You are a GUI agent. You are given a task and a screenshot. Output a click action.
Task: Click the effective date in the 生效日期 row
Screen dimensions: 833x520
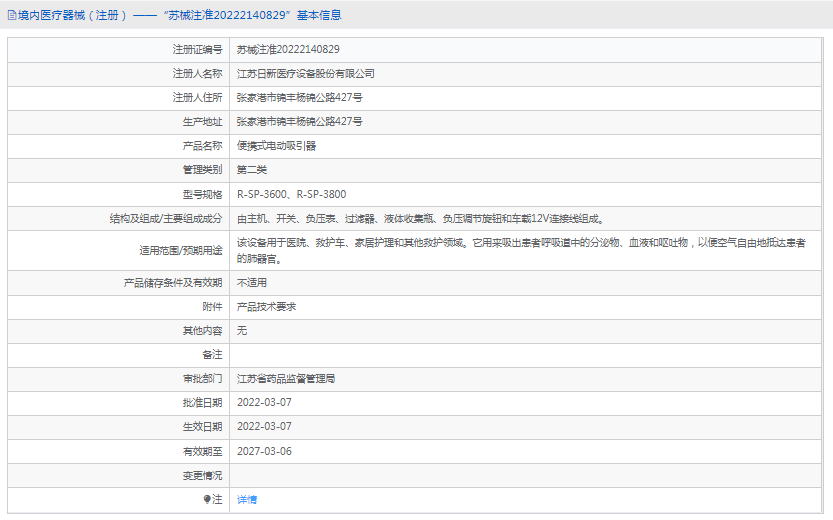[264, 427]
